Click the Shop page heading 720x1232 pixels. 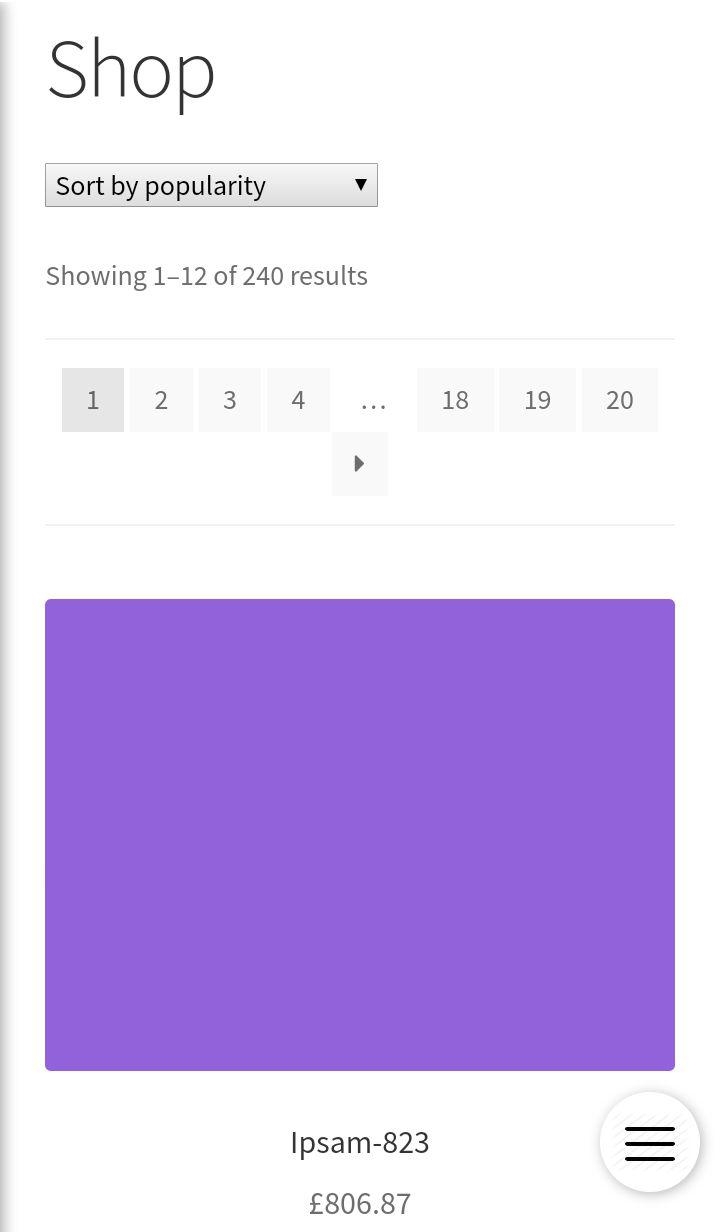click(x=131, y=69)
